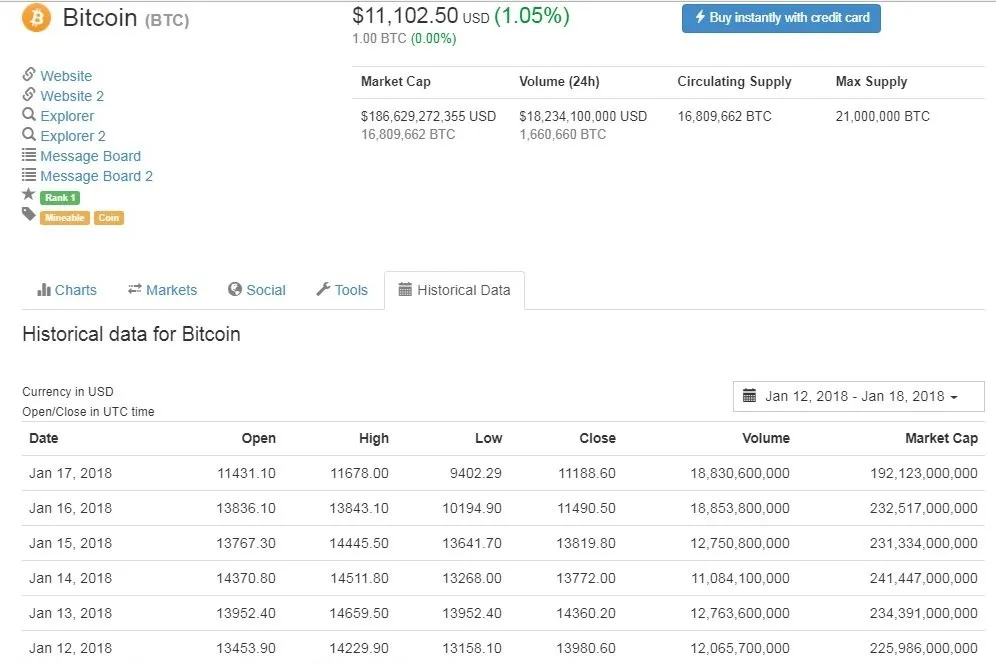Switch to the Social tab
996x664 pixels.
257,290
